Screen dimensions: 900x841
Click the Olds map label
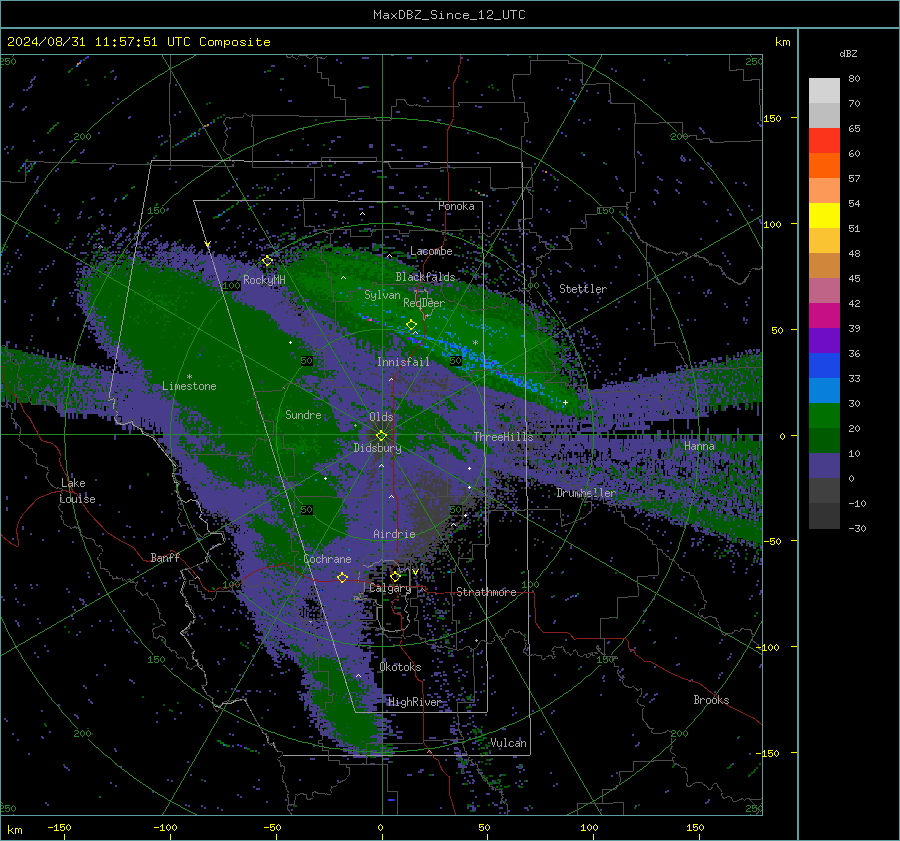[381, 417]
